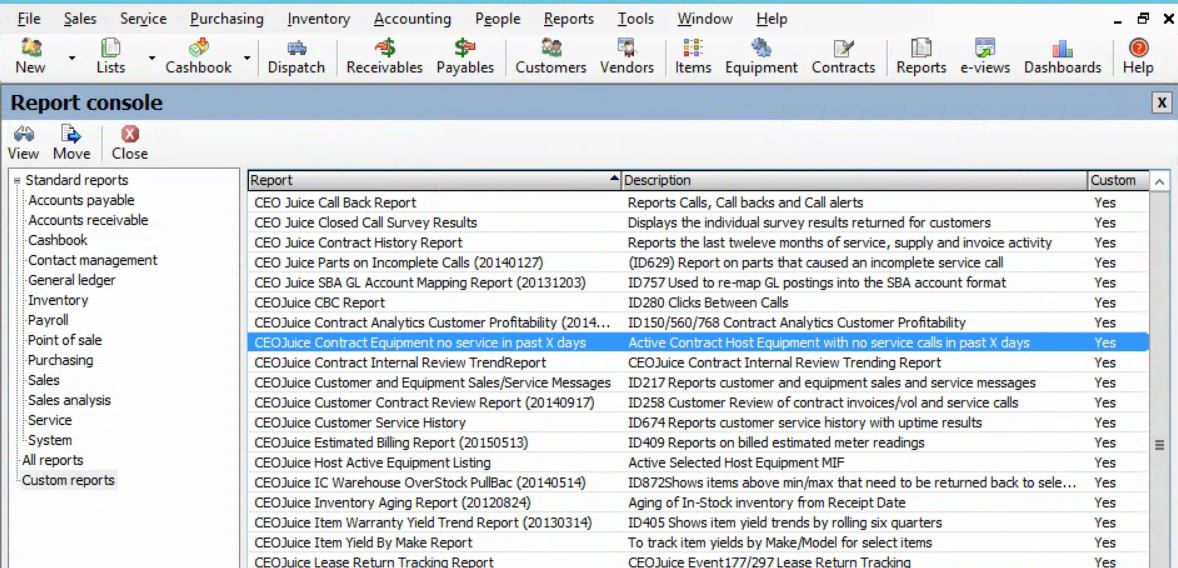This screenshot has width=1178, height=568.
Task: Open the People menu
Action: click(497, 19)
